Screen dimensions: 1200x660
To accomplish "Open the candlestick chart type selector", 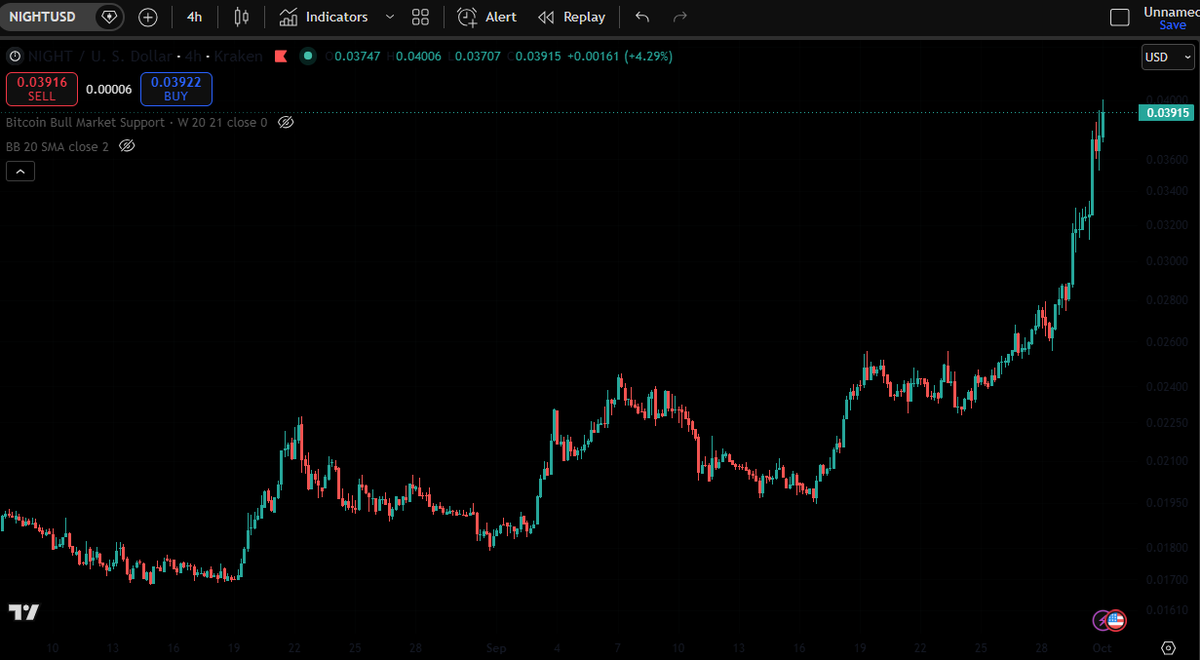I will click(x=241, y=17).
